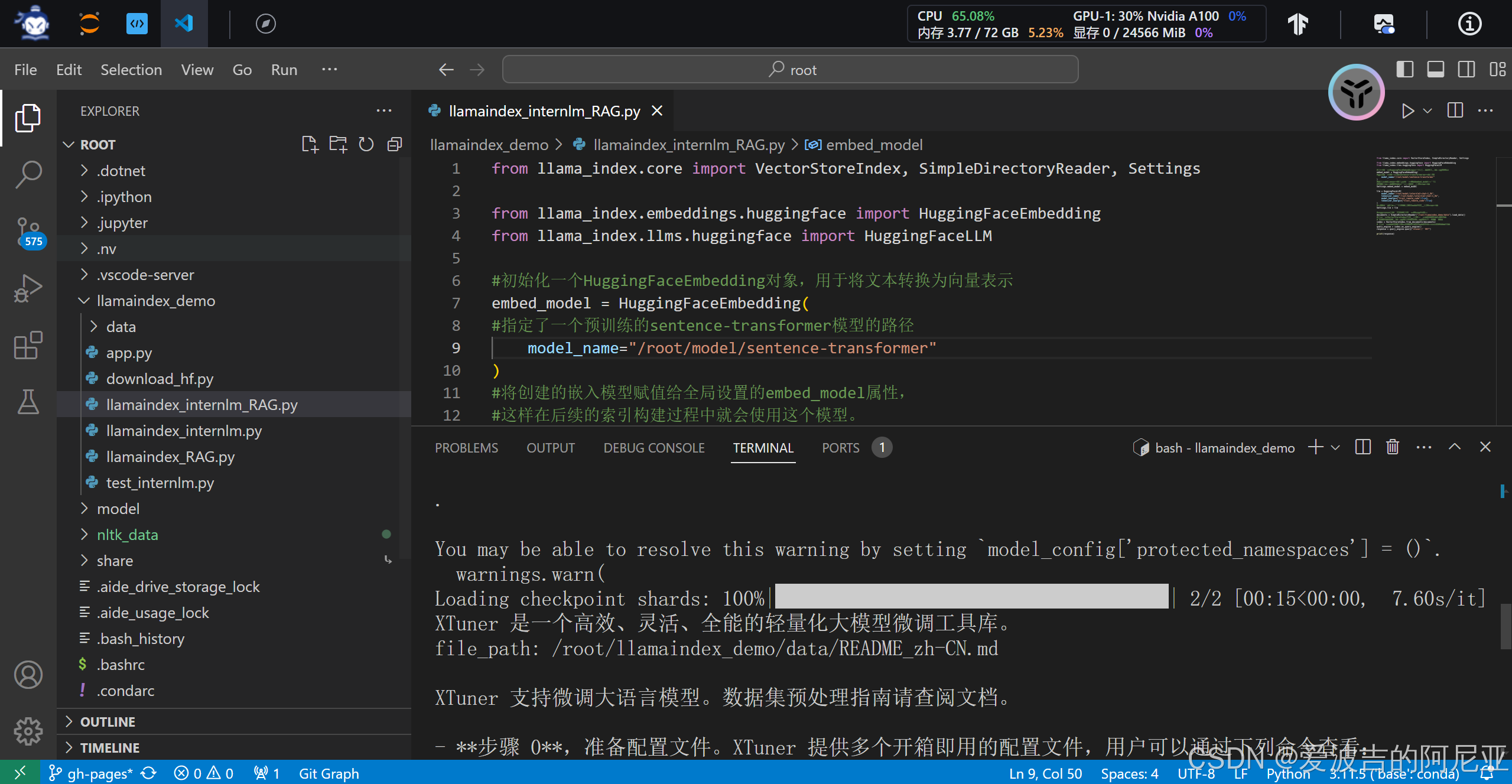Toggle bottom panel visibility
This screenshot has width=1512, height=784.
(x=1436, y=70)
